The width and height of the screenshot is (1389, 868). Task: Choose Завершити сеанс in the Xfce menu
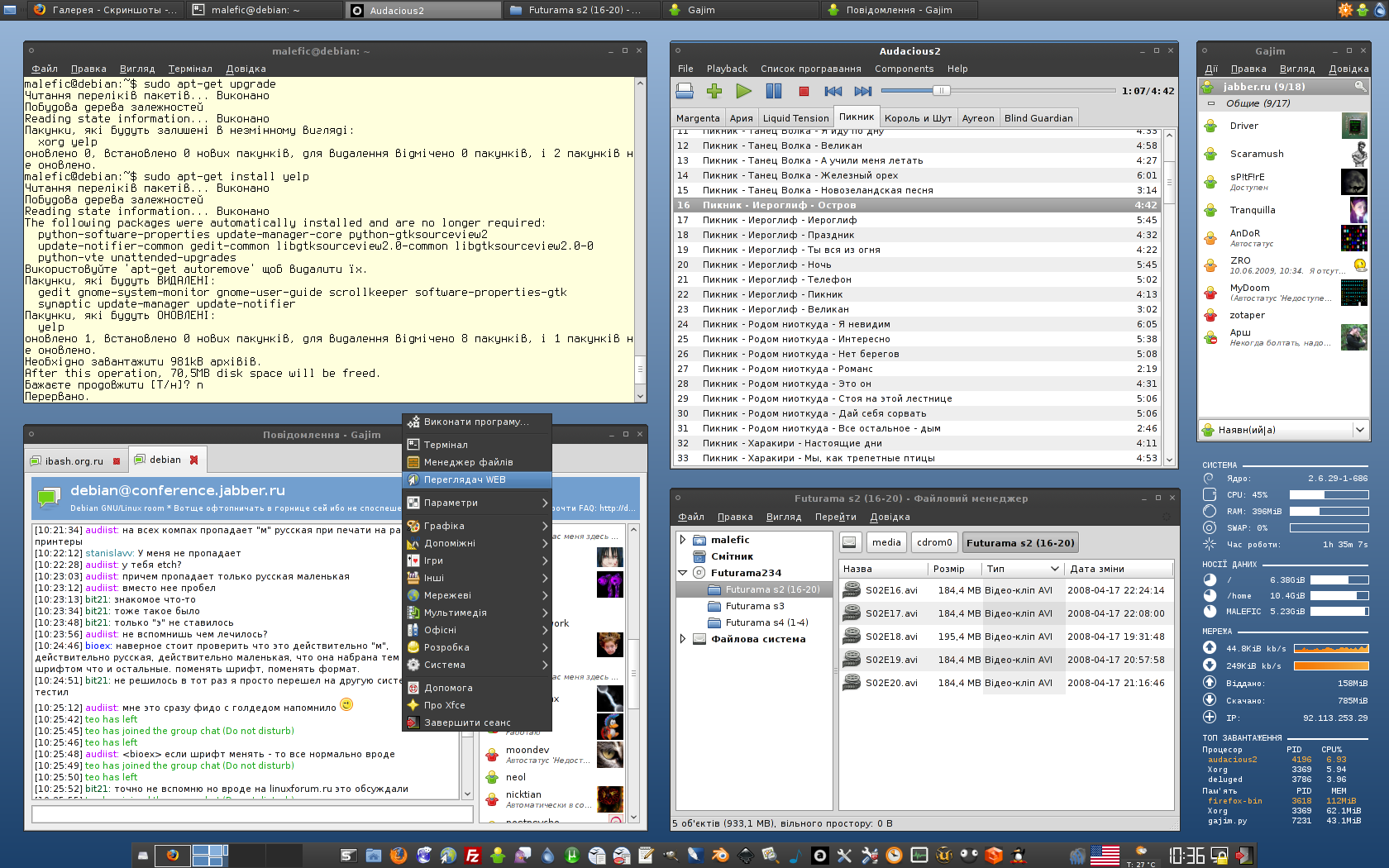tap(477, 723)
